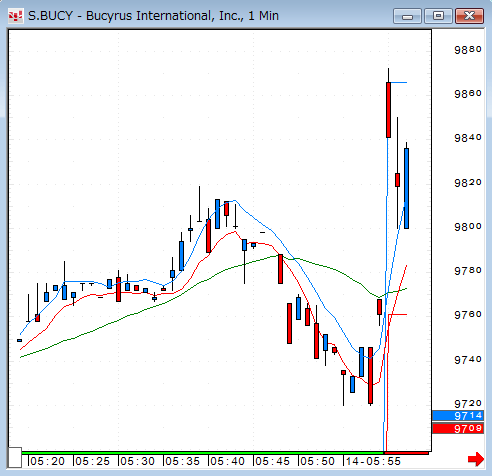Click the 9740 price axis label
The height and width of the screenshot is (476, 492).
pyautogui.click(x=468, y=359)
